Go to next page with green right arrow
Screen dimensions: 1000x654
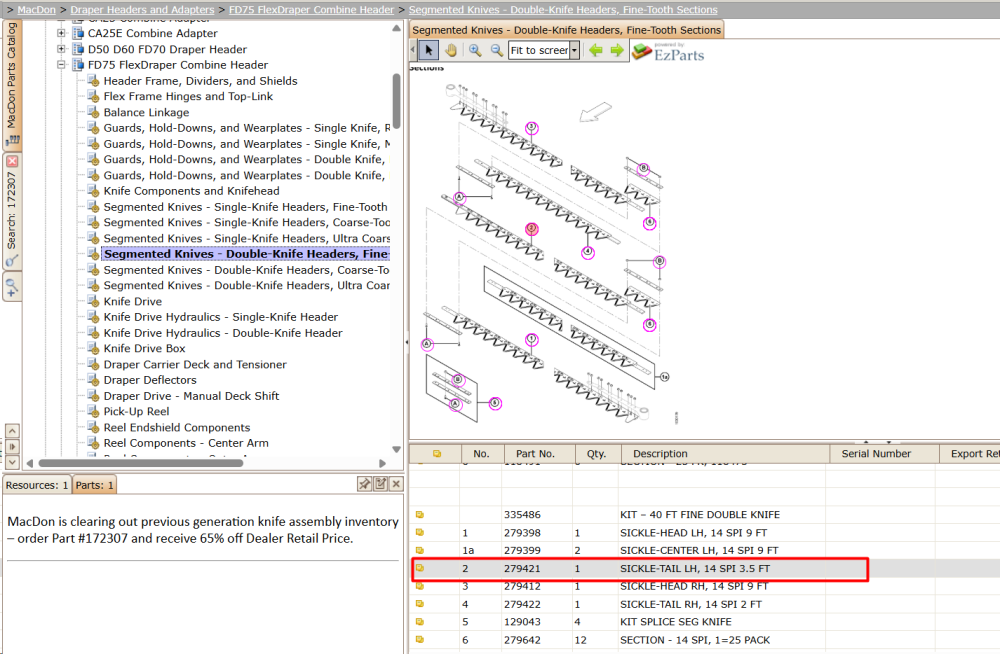(x=617, y=50)
